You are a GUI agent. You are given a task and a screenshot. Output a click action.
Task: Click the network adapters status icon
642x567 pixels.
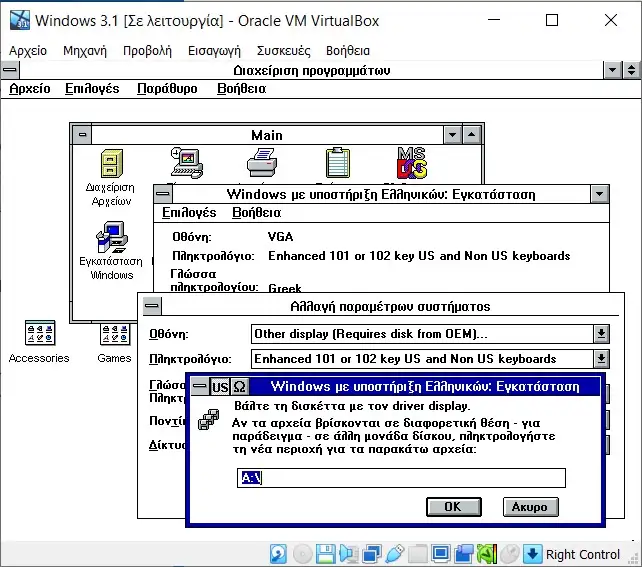click(x=372, y=554)
